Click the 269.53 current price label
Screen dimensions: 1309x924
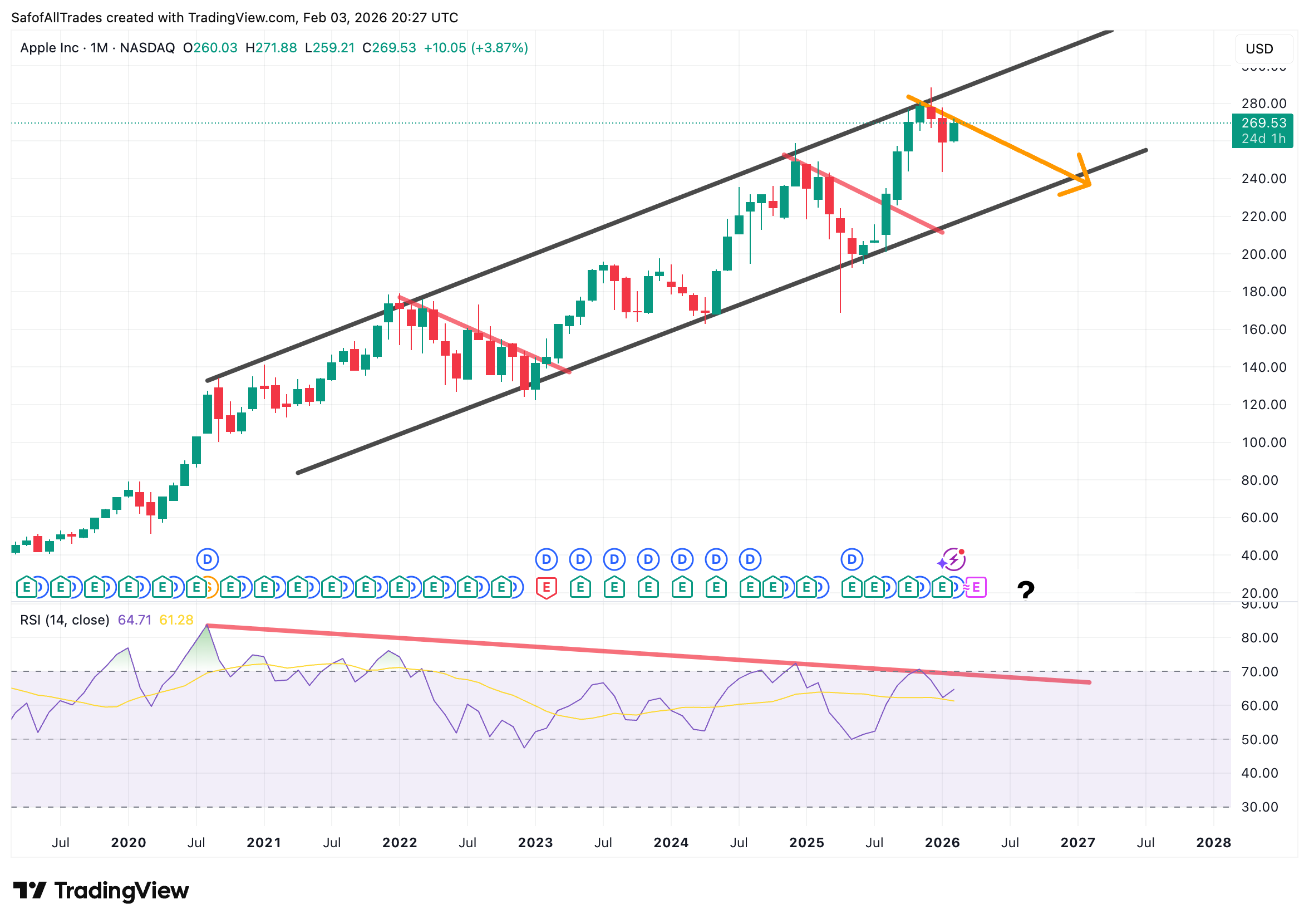1263,123
